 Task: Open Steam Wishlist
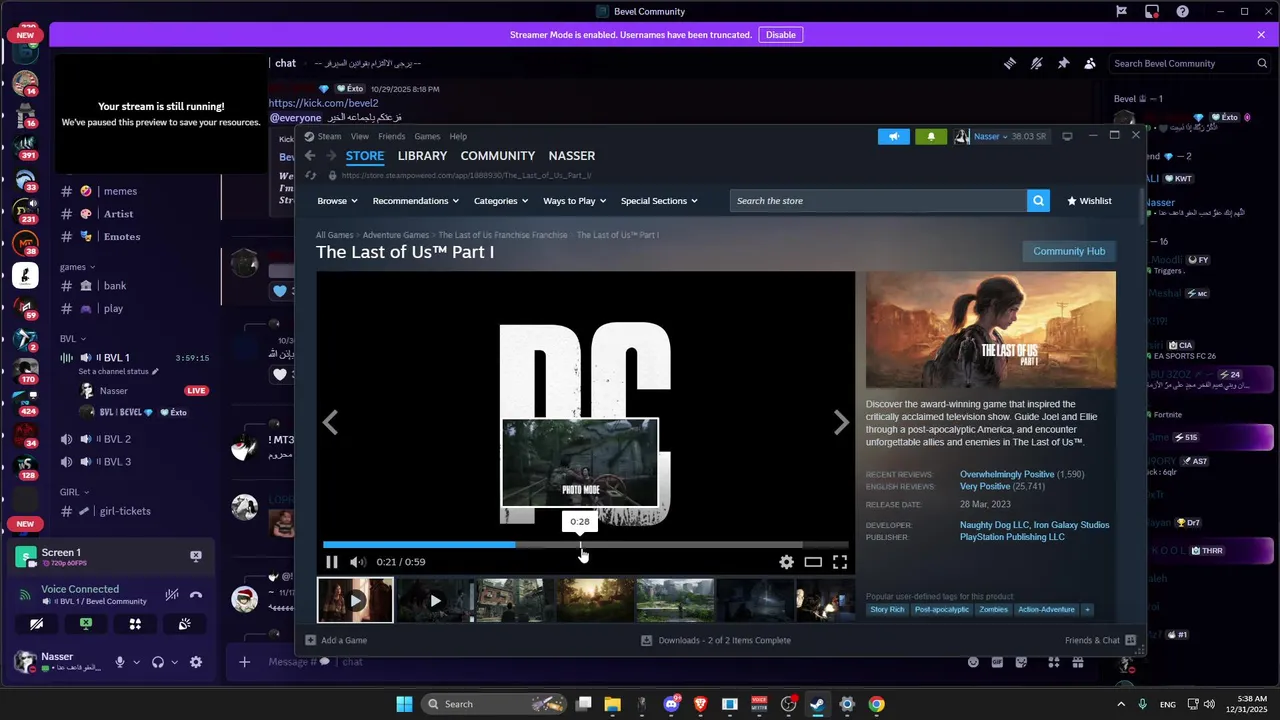coord(1089,201)
